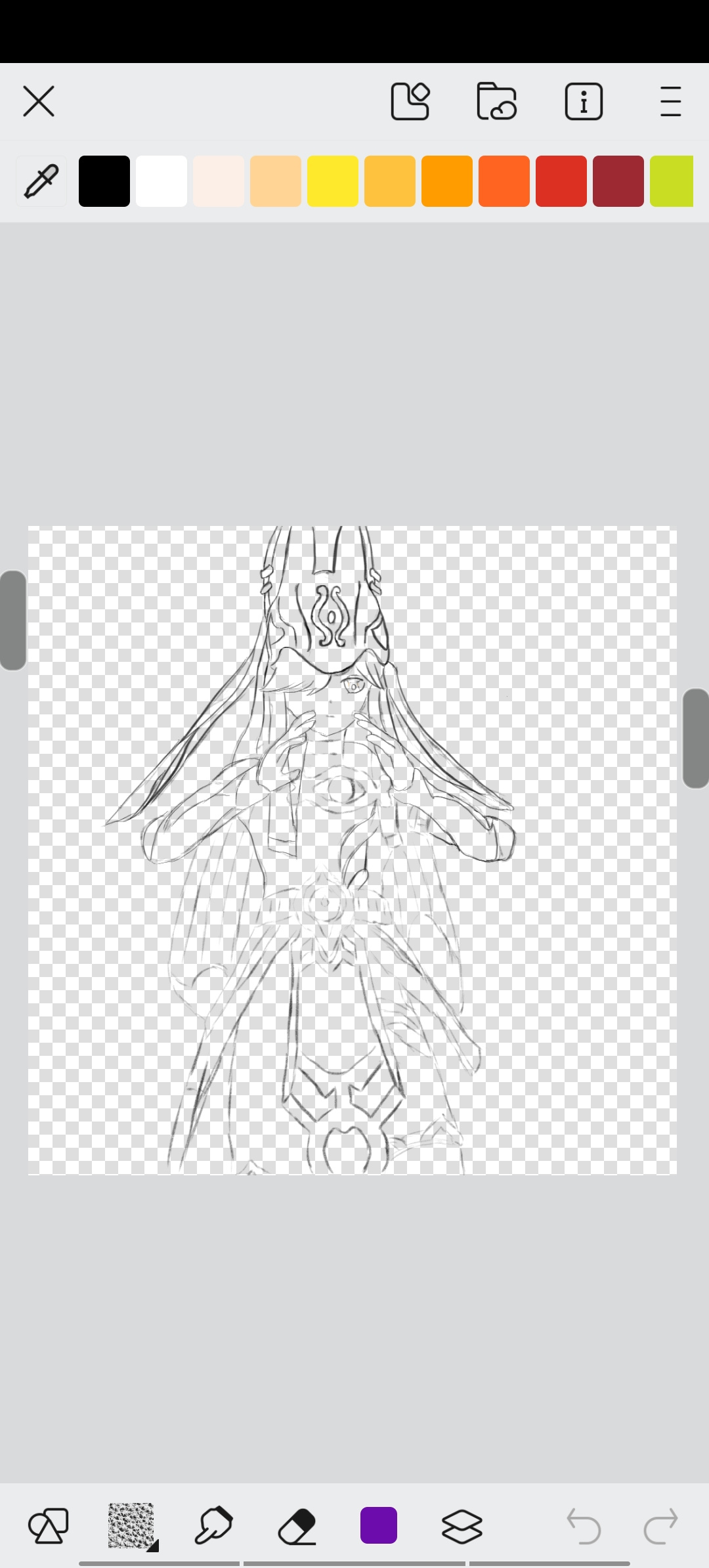
Task: Tap the left side slider handle
Action: click(12, 621)
